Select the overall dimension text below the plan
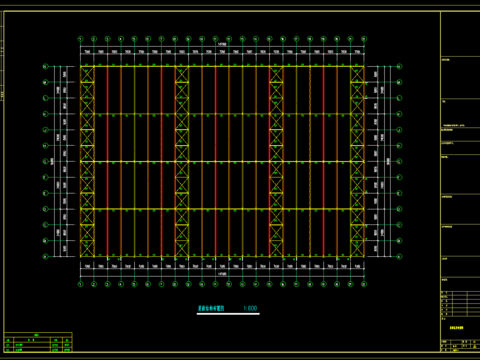480x360 pixels. [x=222, y=274]
